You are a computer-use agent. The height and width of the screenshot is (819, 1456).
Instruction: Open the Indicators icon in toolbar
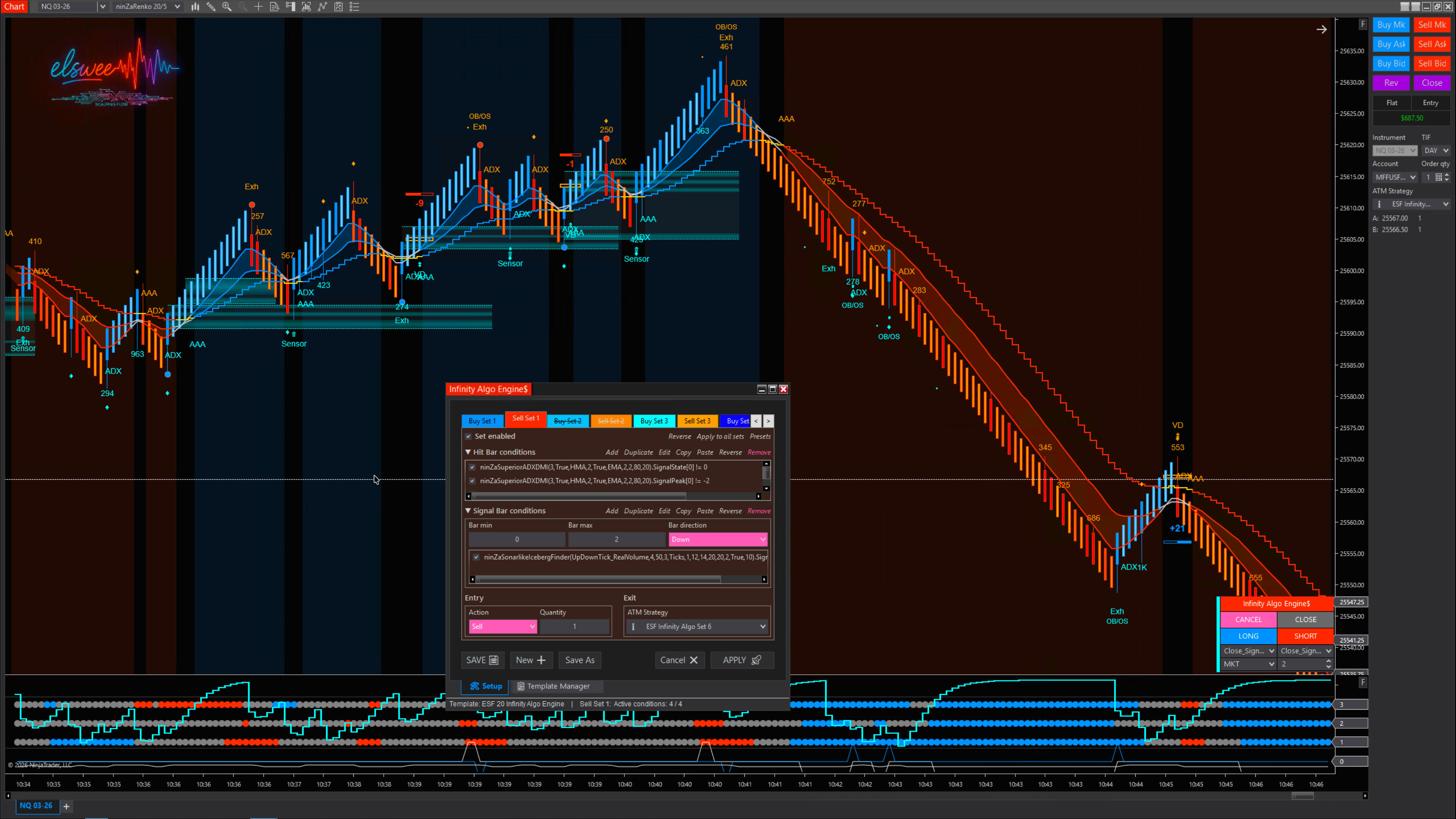coord(322,7)
